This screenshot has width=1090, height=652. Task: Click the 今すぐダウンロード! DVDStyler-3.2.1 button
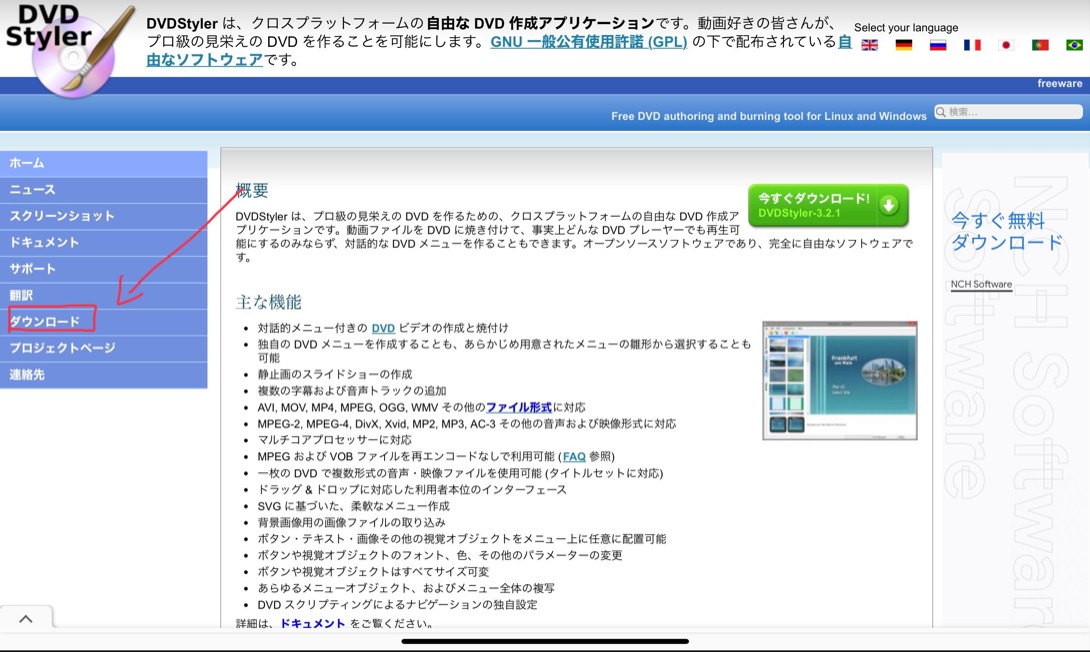[x=828, y=205]
